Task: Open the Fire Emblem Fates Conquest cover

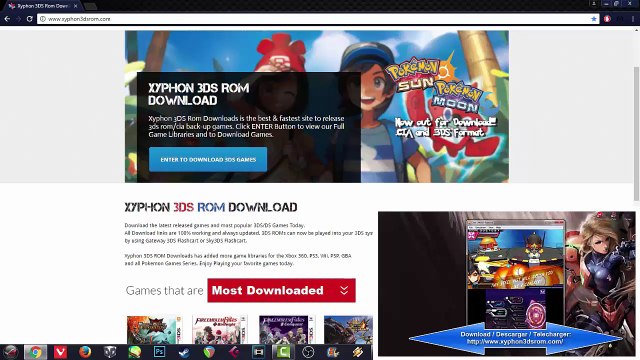Action: (x=287, y=330)
